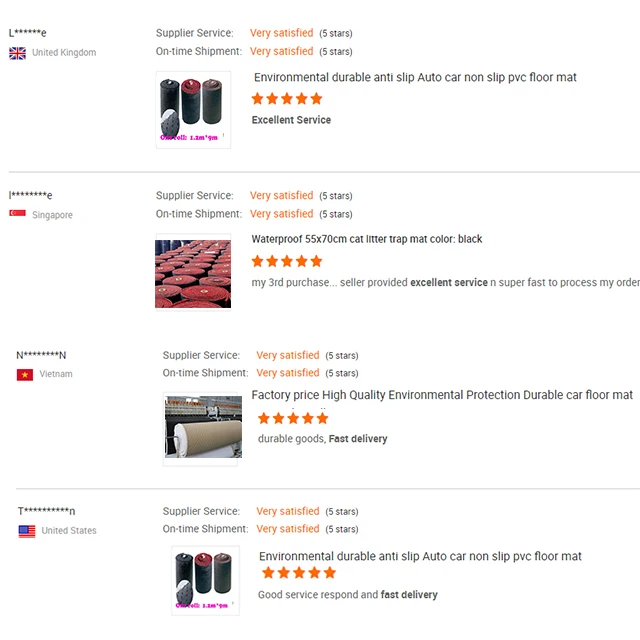This screenshot has width=640, height=640.
Task: Open factory roll machine product thumbnail
Action: [x=203, y=427]
